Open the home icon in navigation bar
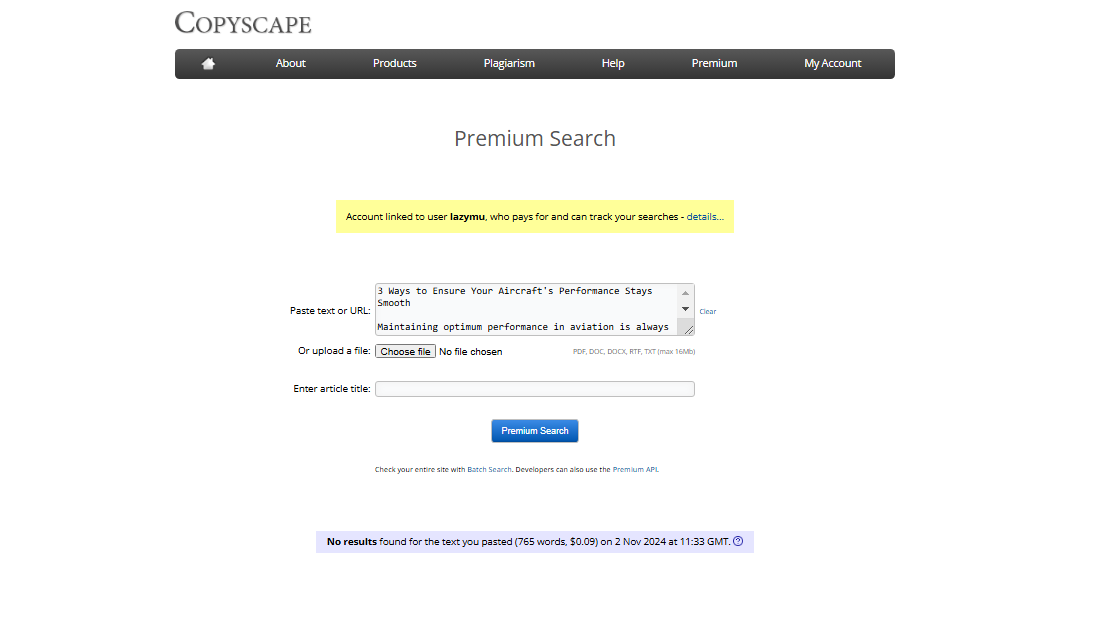Viewport: 1111px width, 630px height. point(208,64)
